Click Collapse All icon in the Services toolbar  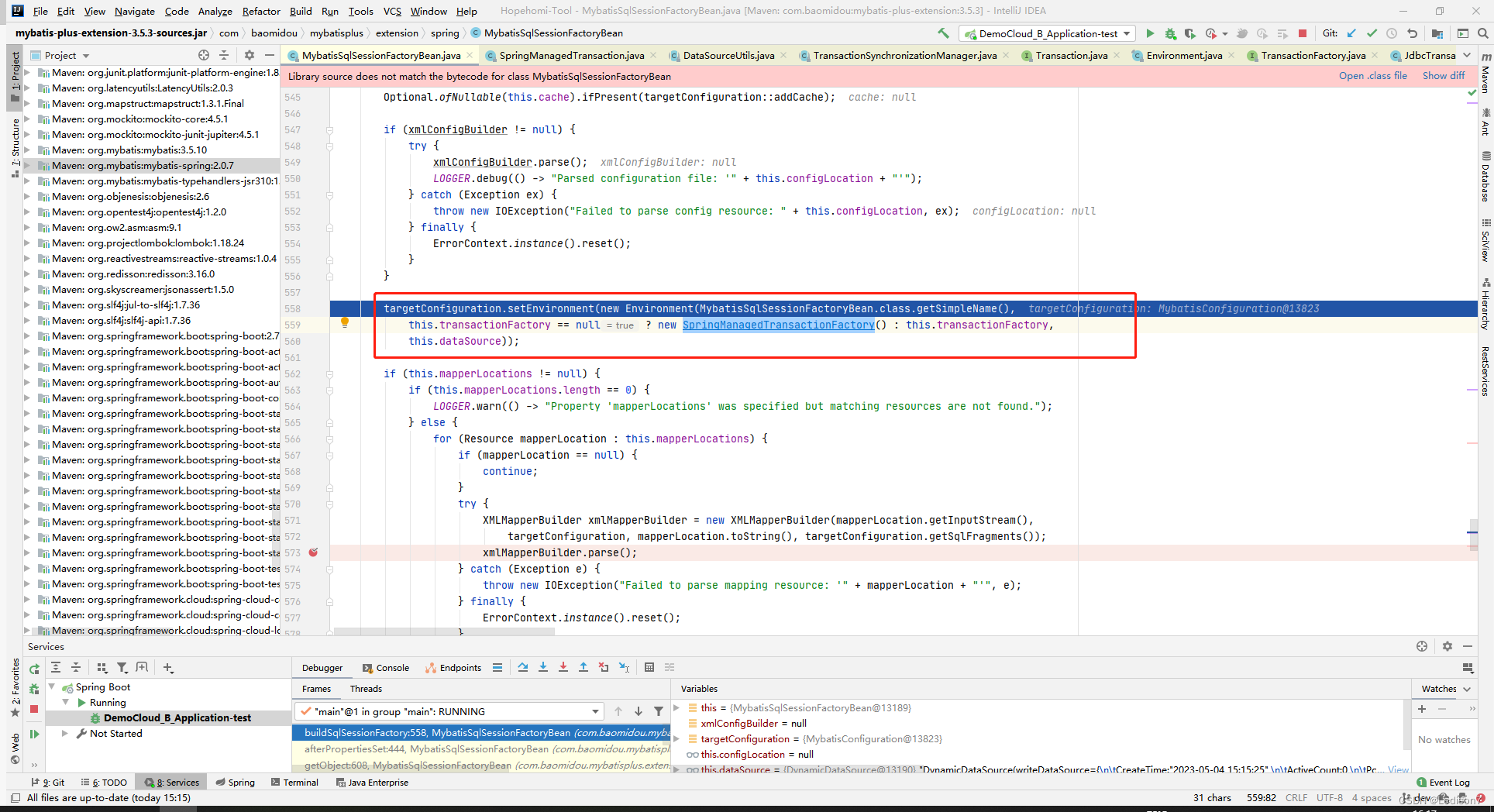click(76, 667)
